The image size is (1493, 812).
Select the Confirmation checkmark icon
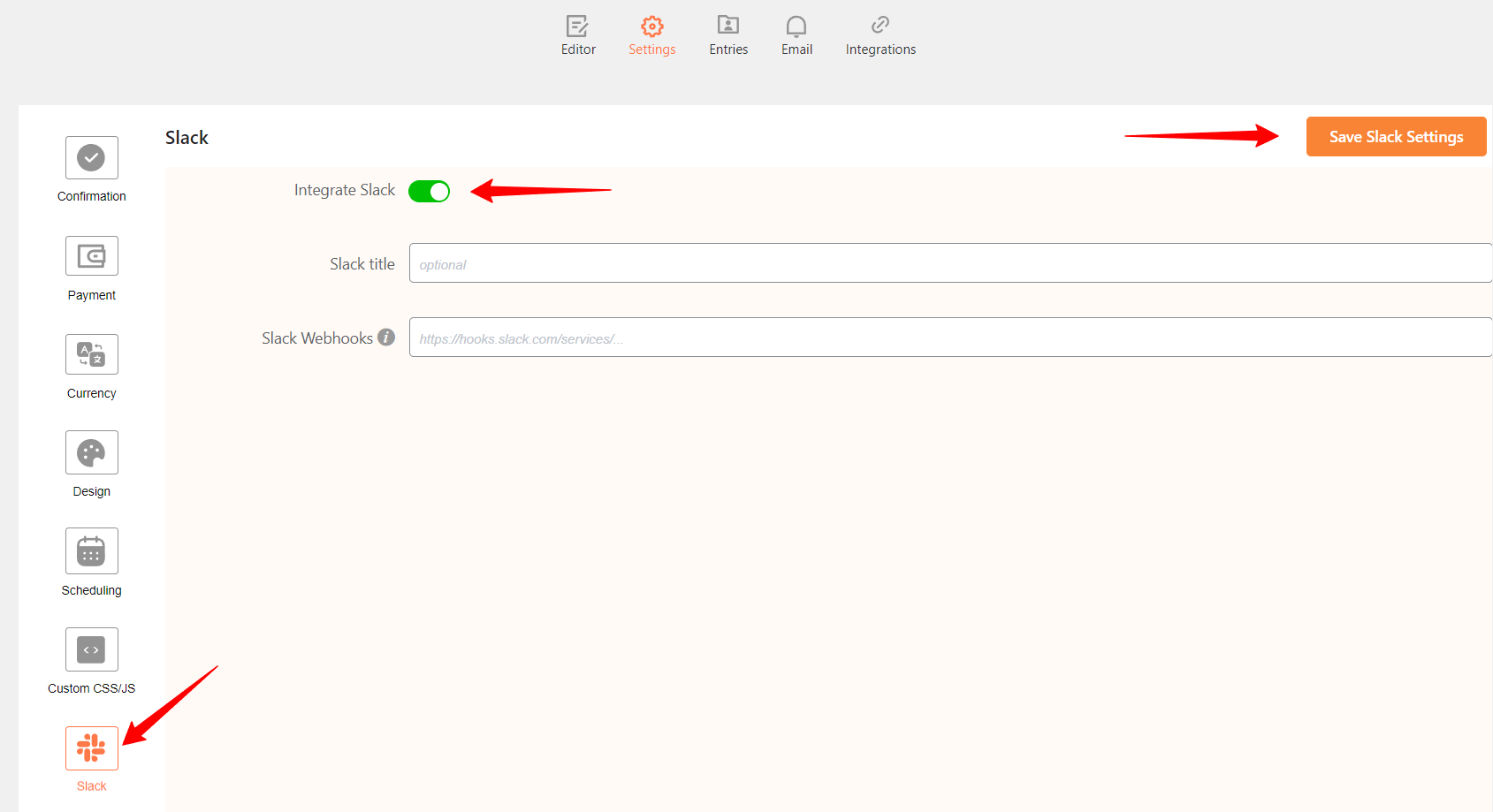pos(92,158)
